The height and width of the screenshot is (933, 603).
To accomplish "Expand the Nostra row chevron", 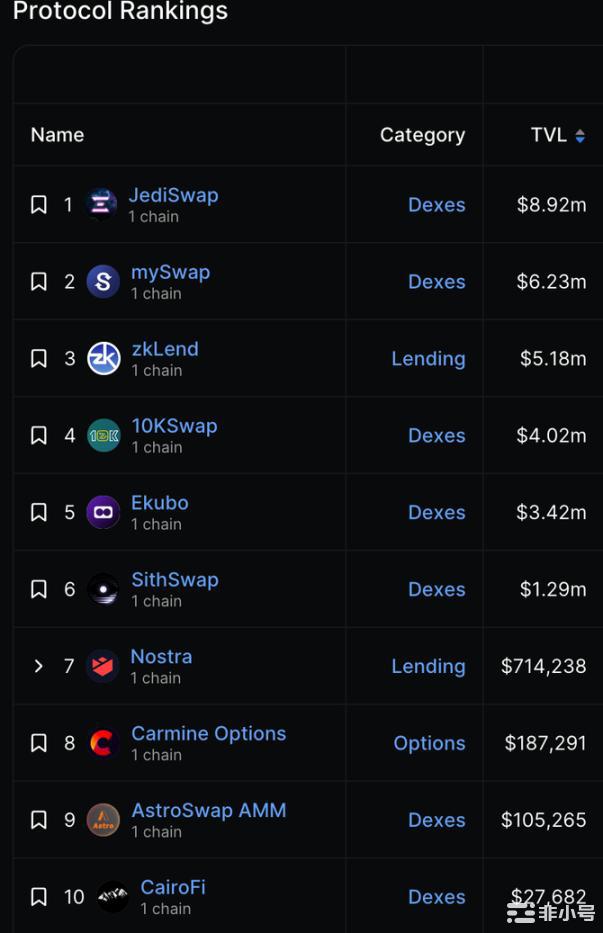I will pos(39,666).
